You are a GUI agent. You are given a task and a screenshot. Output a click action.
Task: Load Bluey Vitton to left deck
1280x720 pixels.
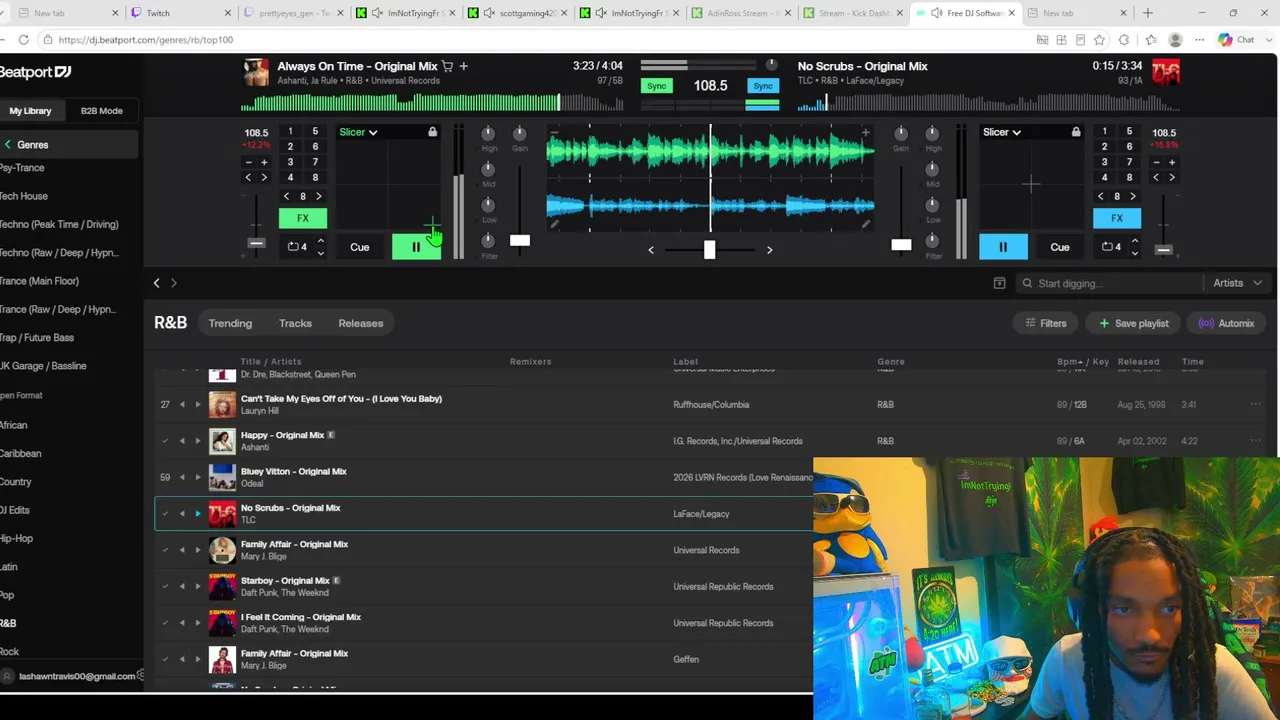(182, 477)
